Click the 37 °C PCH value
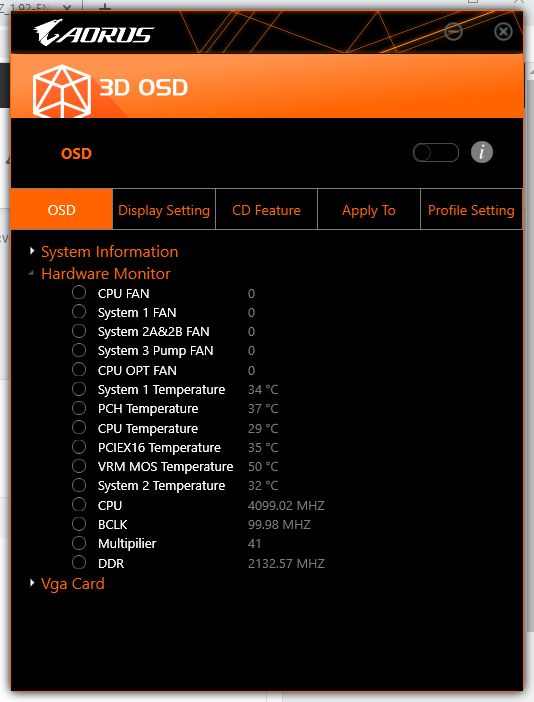Screen dimensions: 534x702 point(263,409)
